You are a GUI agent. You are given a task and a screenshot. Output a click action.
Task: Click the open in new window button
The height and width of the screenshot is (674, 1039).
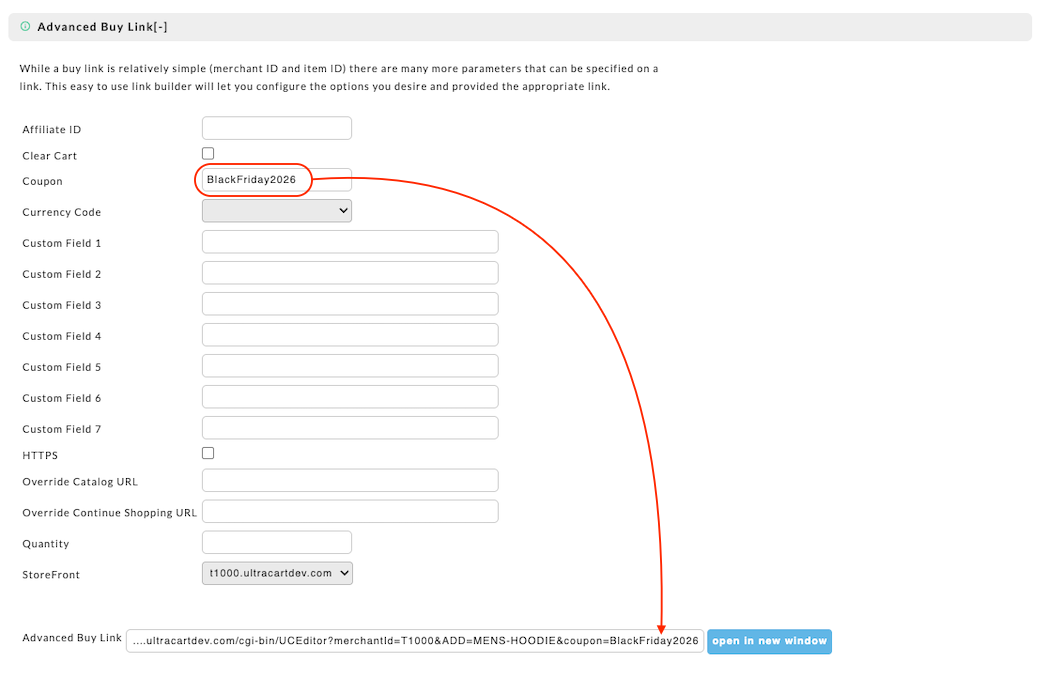click(769, 642)
